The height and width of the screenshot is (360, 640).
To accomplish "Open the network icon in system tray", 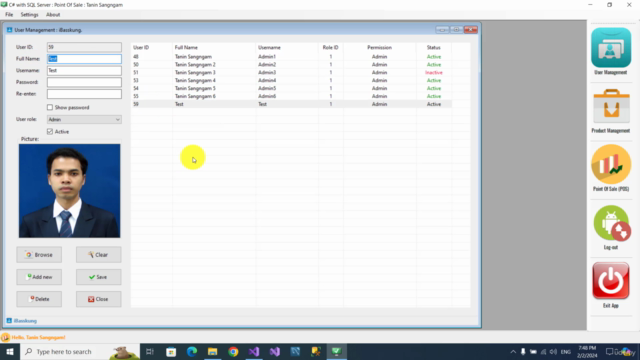I will (543, 352).
